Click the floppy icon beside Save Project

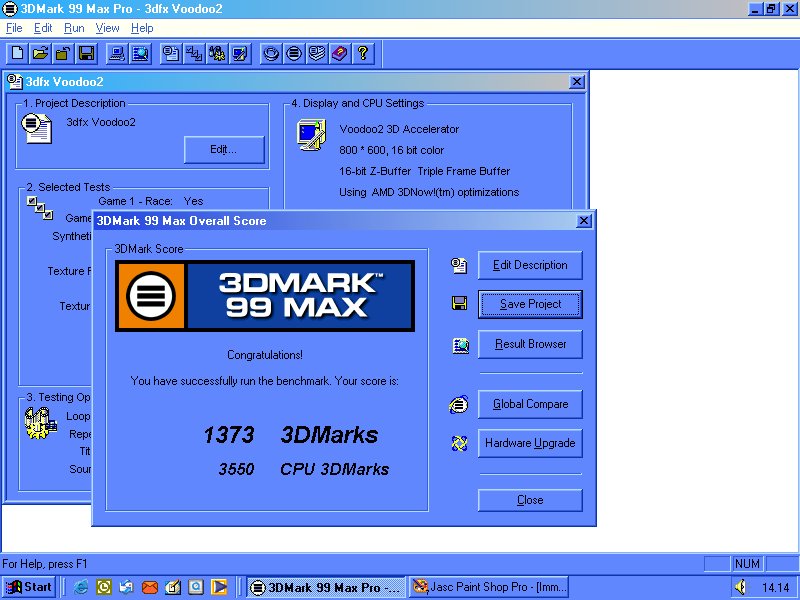click(460, 304)
